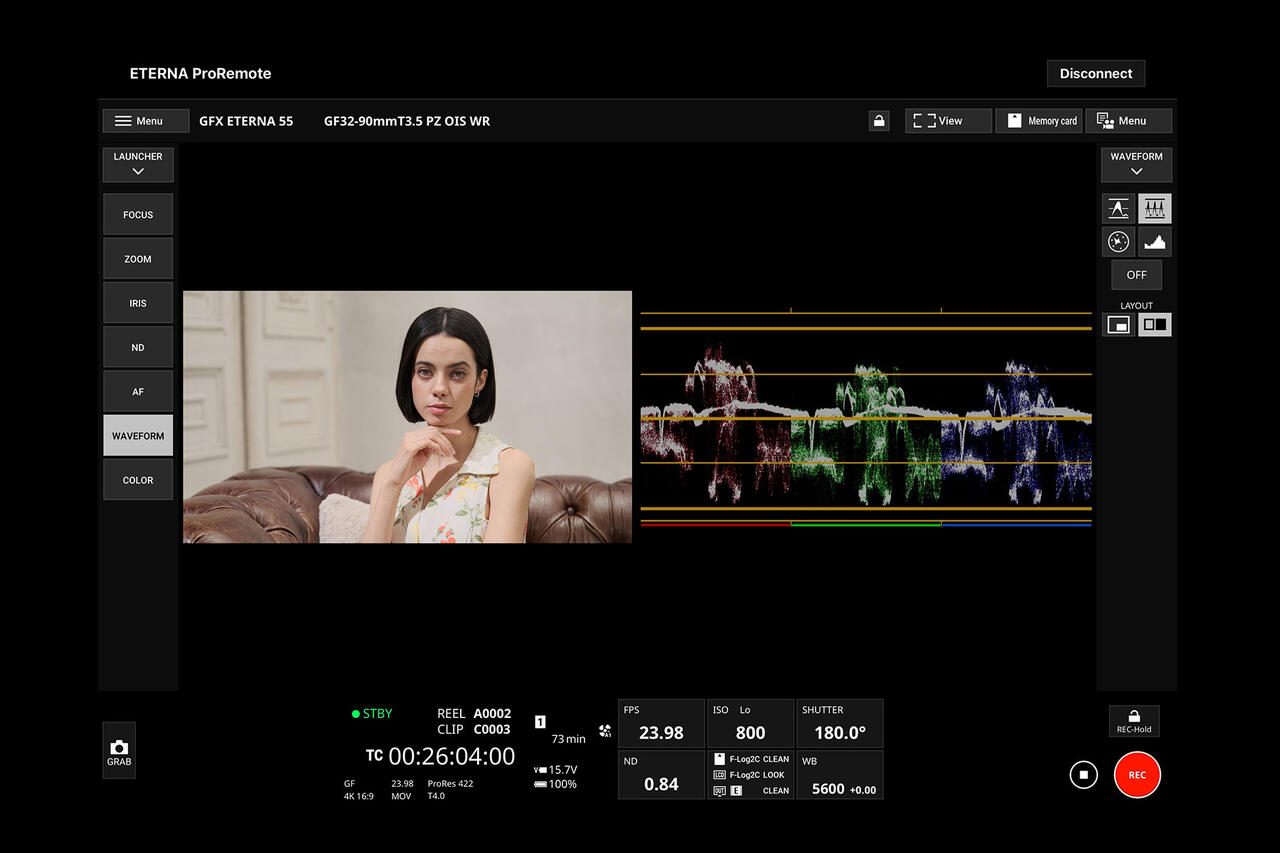Screen dimensions: 1280x853
Task: Open the right-side Menu button
Action: point(1129,121)
